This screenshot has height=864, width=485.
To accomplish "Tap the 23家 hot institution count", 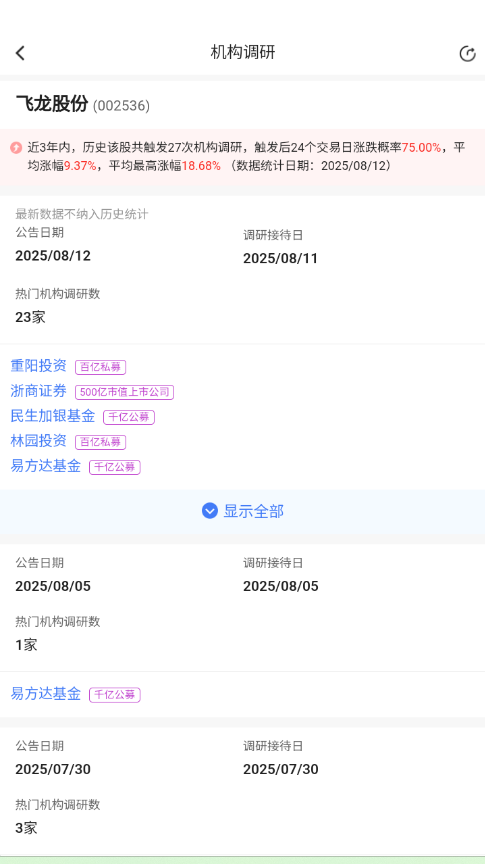I will pyautogui.click(x=30, y=317).
